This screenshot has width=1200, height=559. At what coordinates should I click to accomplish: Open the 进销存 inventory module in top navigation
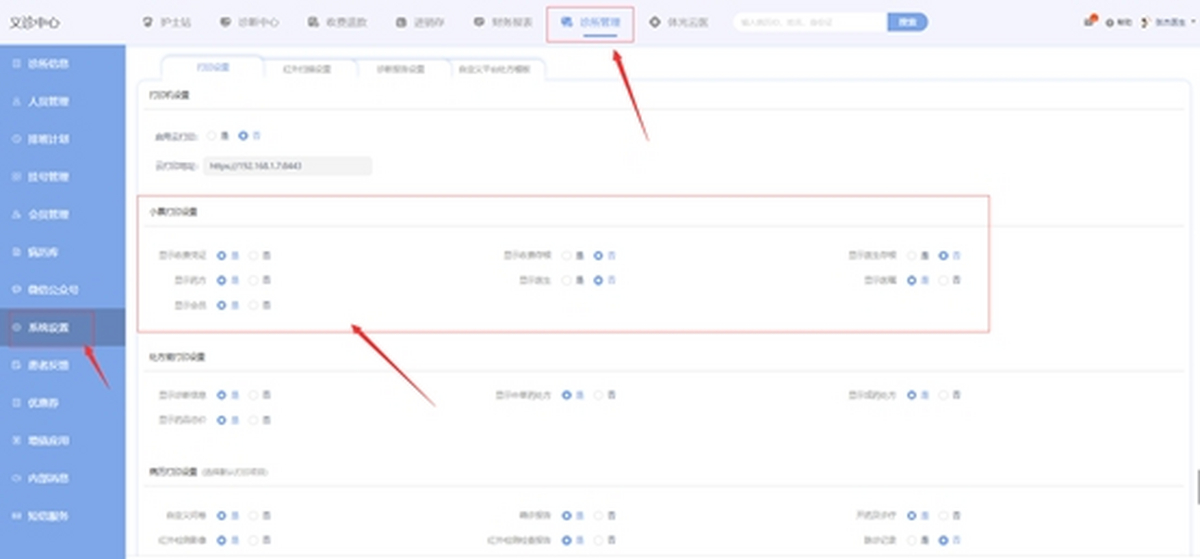tap(421, 21)
